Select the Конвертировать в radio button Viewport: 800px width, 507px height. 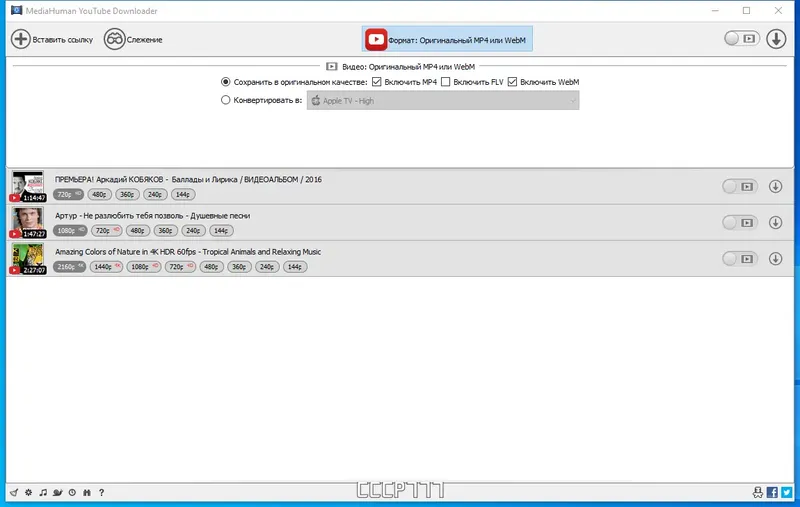[x=226, y=100]
